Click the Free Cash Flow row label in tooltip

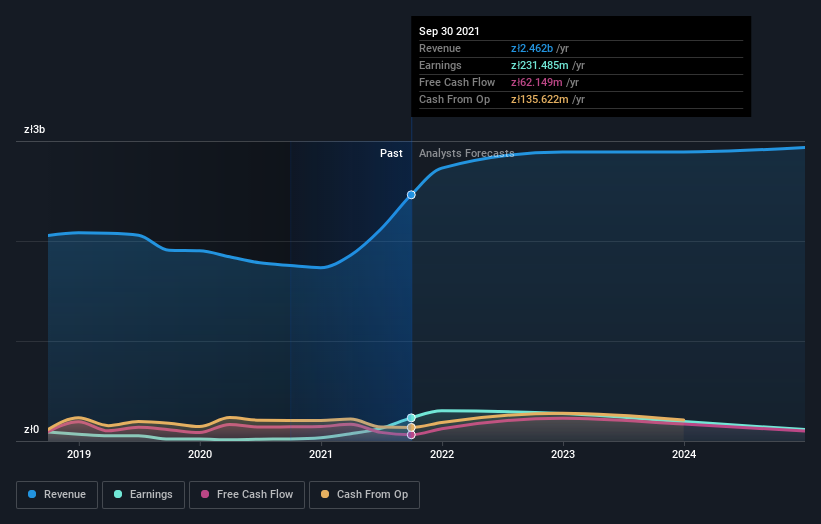[x=457, y=82]
